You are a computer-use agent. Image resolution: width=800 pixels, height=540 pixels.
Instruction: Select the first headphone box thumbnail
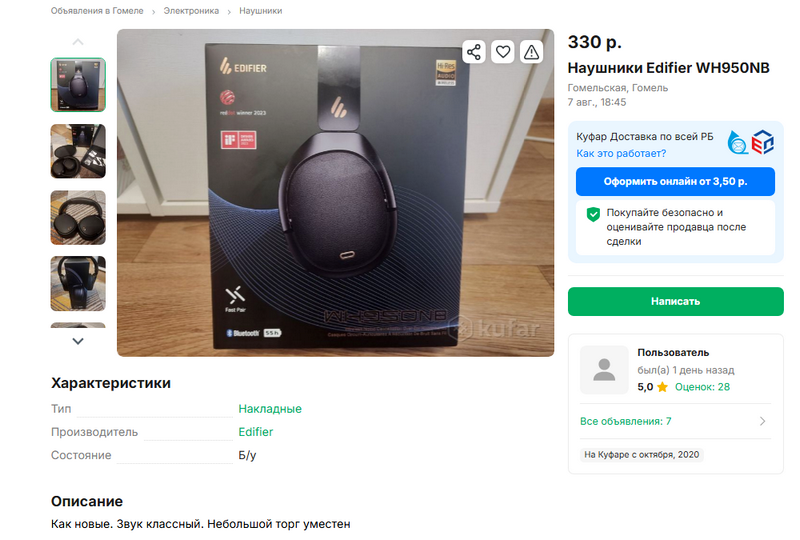click(78, 85)
